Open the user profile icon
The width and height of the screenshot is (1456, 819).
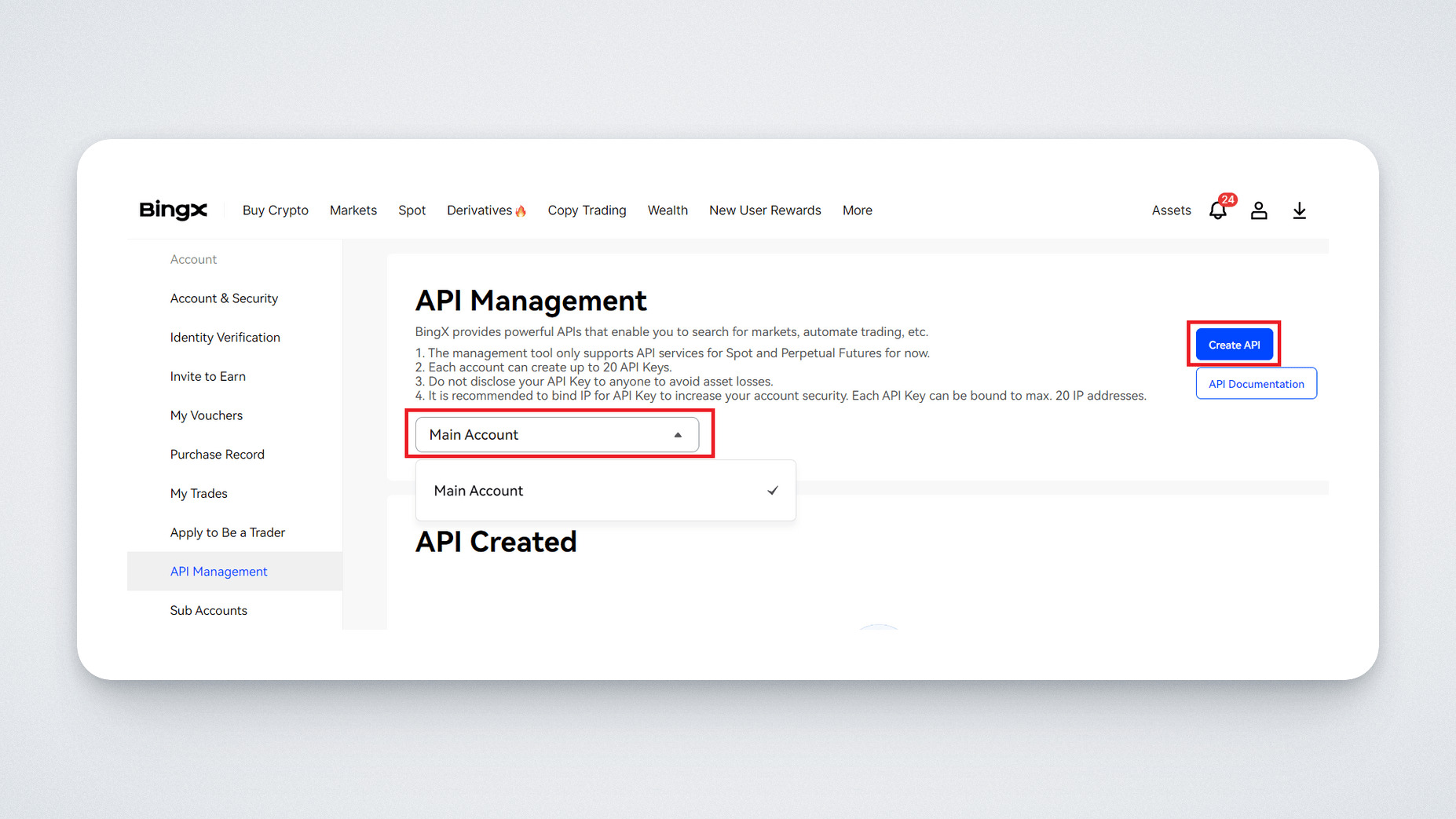pos(1259,210)
